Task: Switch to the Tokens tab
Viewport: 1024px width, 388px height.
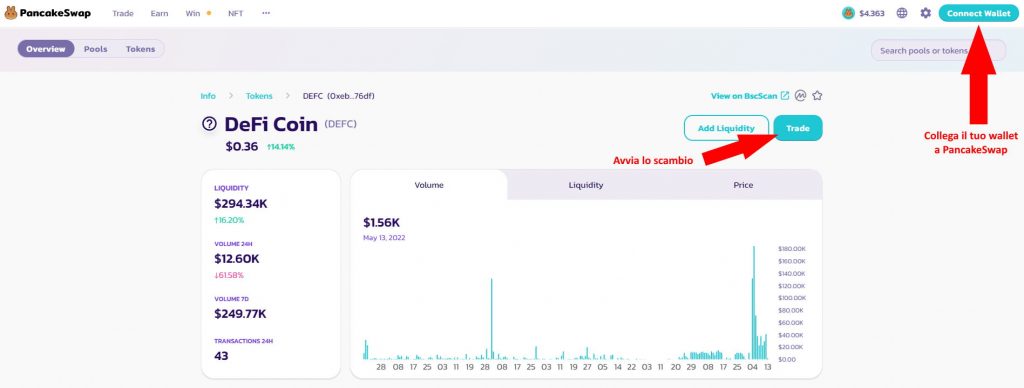Action: point(140,49)
